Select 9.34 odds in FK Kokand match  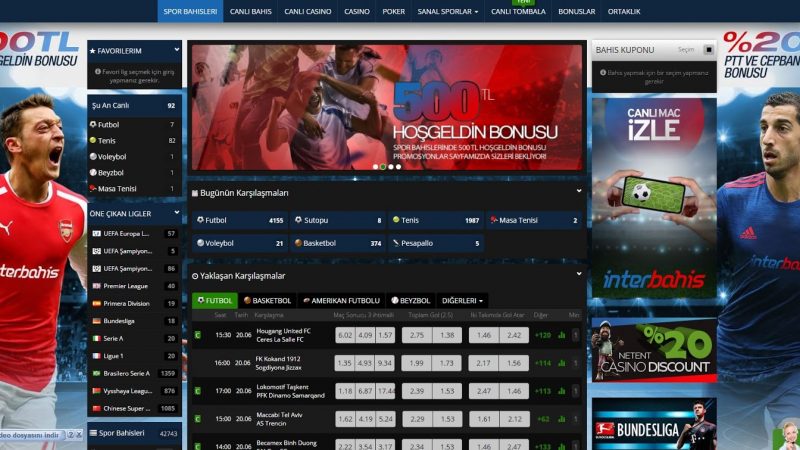pyautogui.click(x=385, y=363)
